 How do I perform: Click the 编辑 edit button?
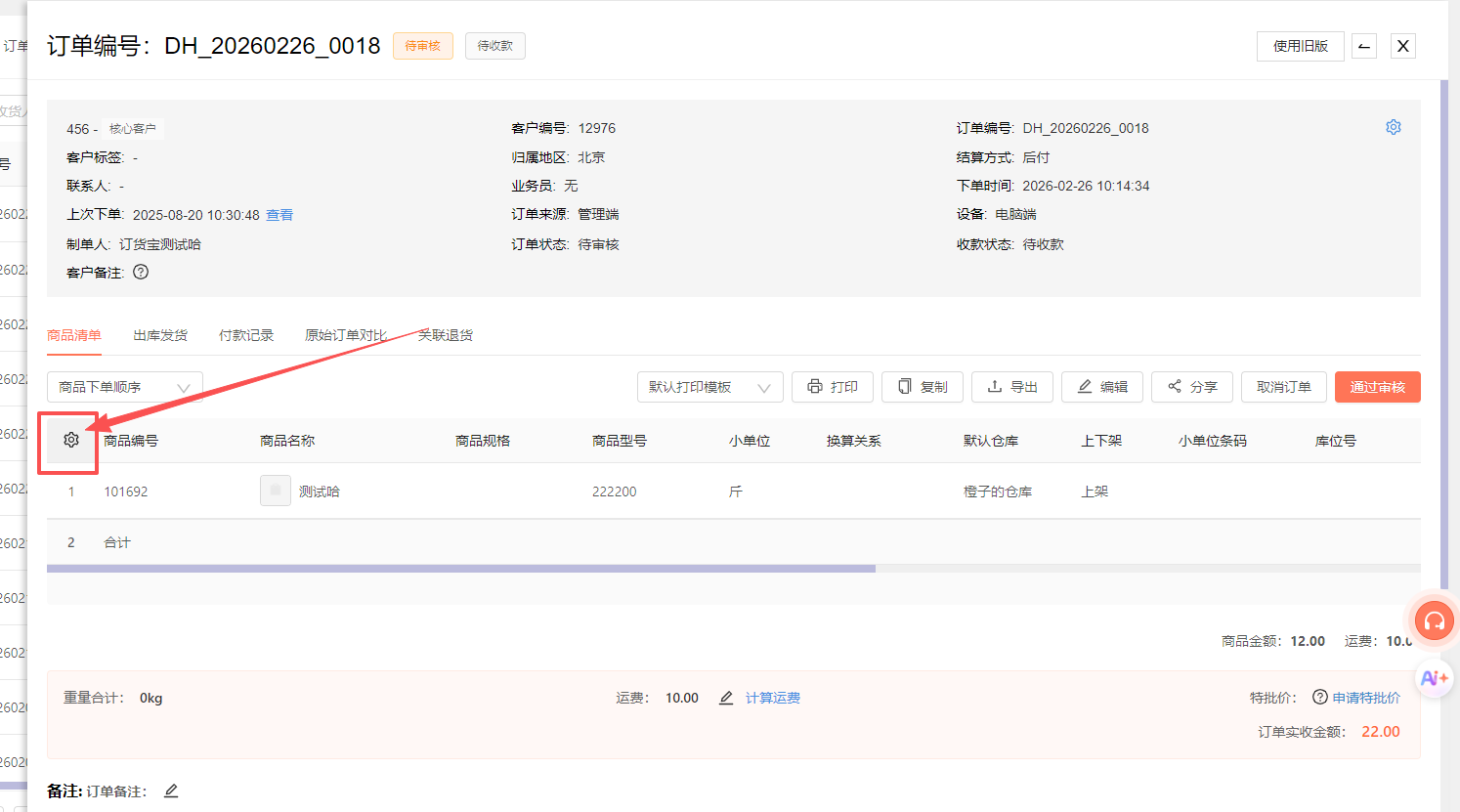[1102, 387]
